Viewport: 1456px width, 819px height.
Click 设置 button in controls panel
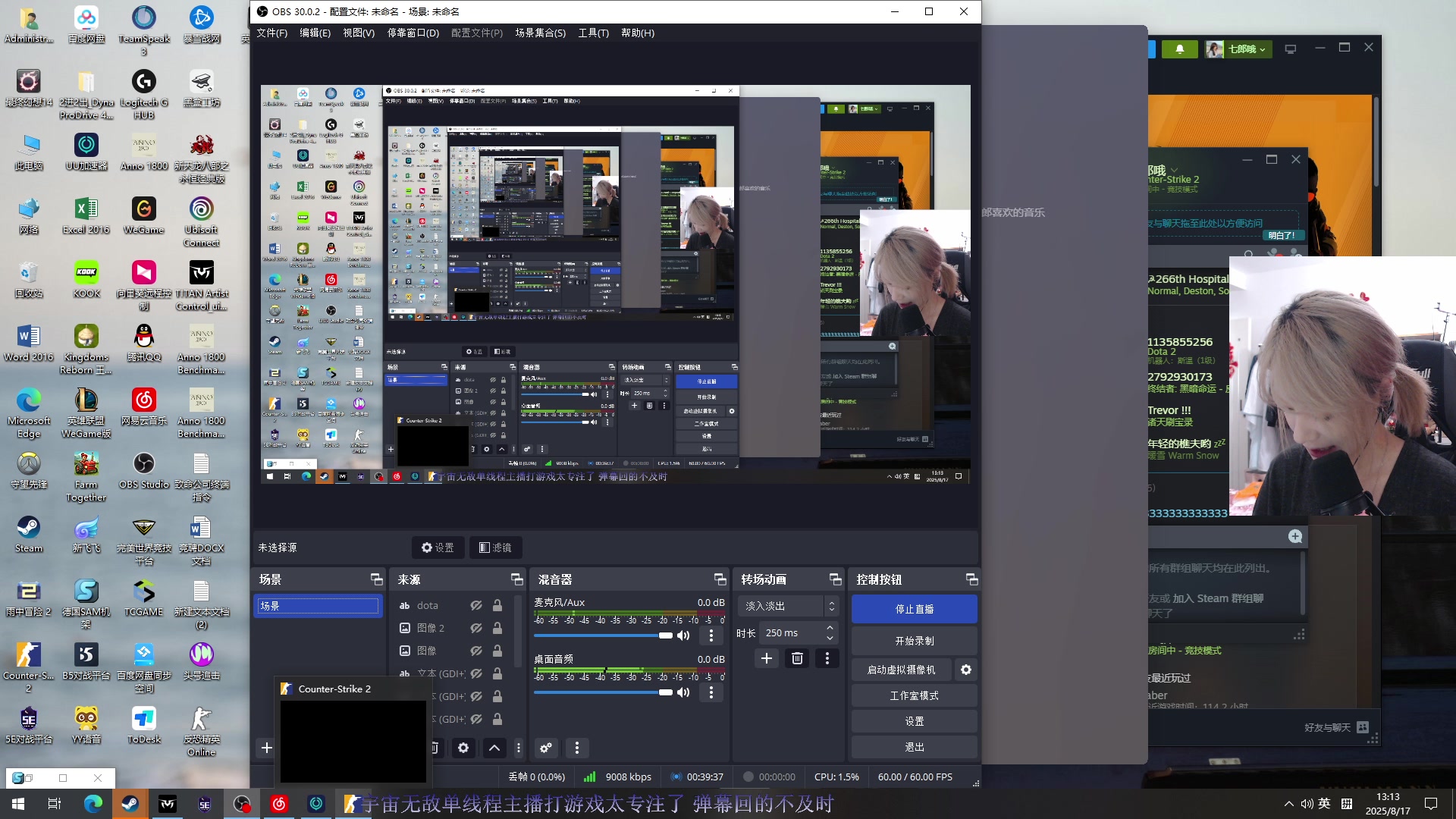click(x=914, y=721)
